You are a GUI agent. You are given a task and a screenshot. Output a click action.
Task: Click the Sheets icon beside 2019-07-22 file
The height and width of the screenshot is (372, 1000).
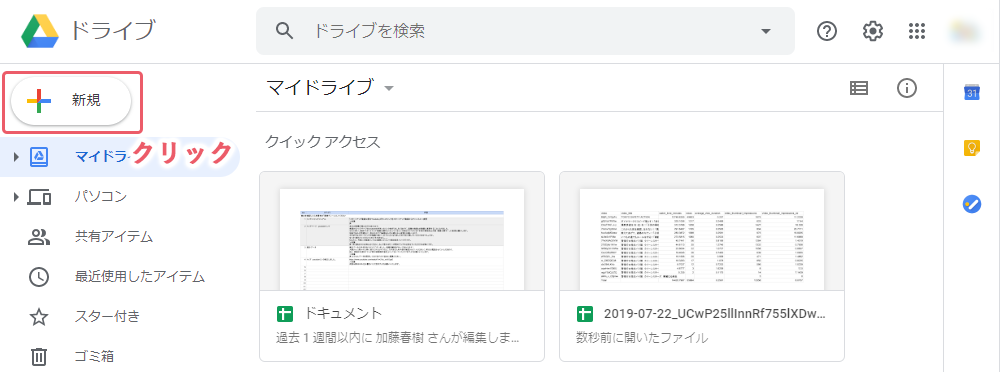(584, 314)
